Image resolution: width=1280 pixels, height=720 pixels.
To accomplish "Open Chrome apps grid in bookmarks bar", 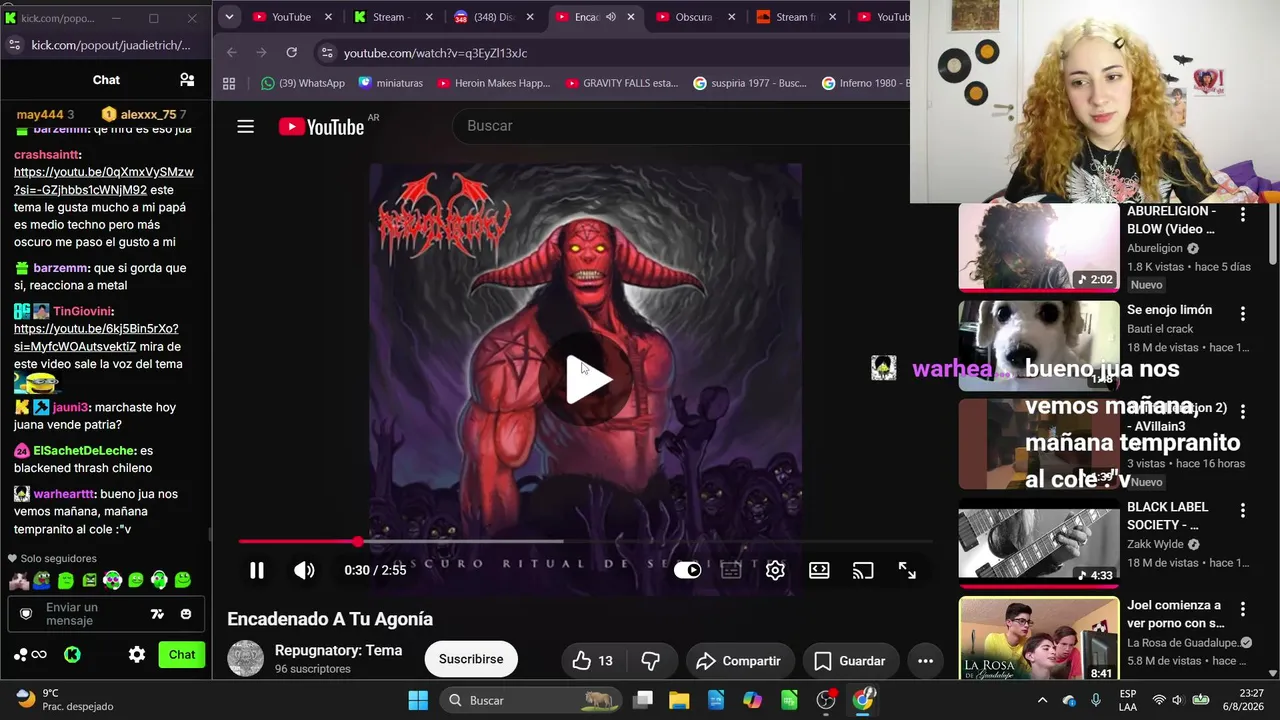I will [x=229, y=83].
